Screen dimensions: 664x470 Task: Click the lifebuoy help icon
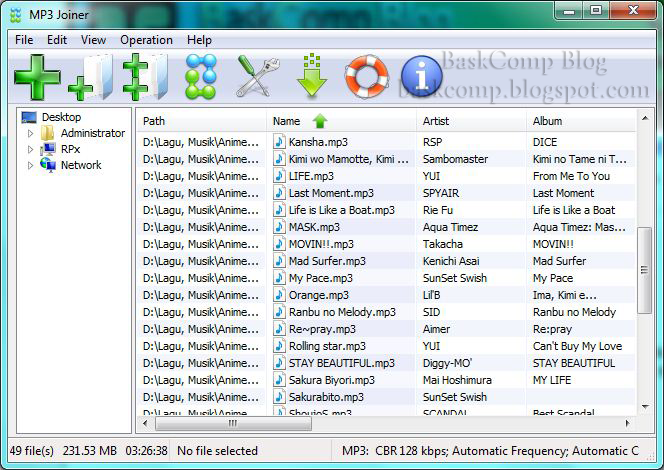click(367, 76)
